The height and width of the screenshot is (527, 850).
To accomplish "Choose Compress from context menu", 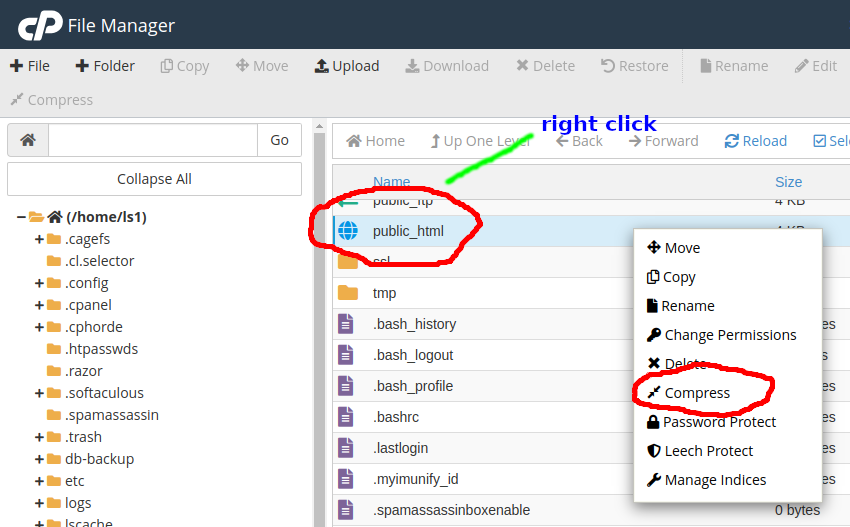I will tap(697, 393).
